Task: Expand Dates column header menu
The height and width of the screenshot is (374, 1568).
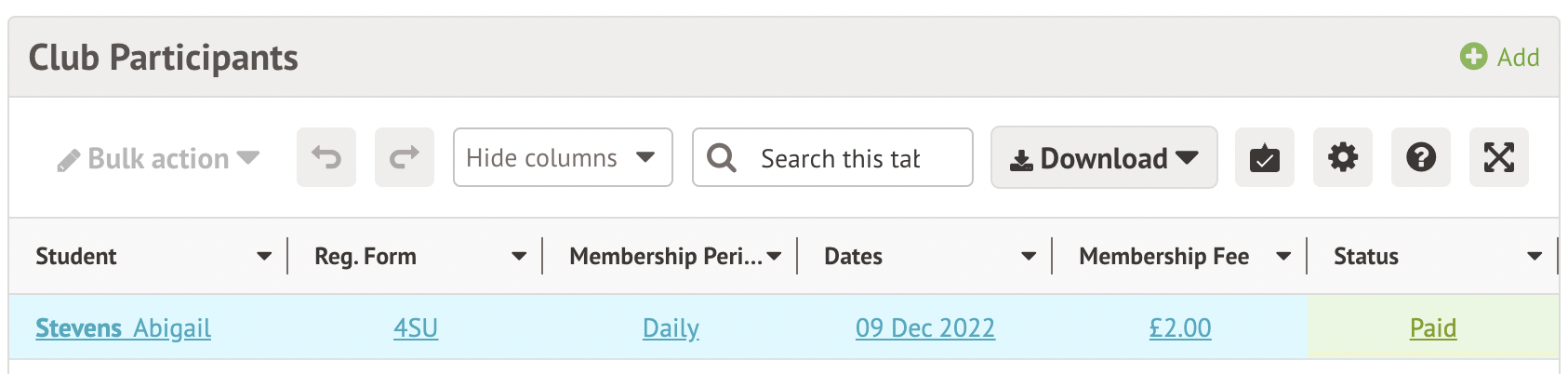Action: click(1029, 257)
